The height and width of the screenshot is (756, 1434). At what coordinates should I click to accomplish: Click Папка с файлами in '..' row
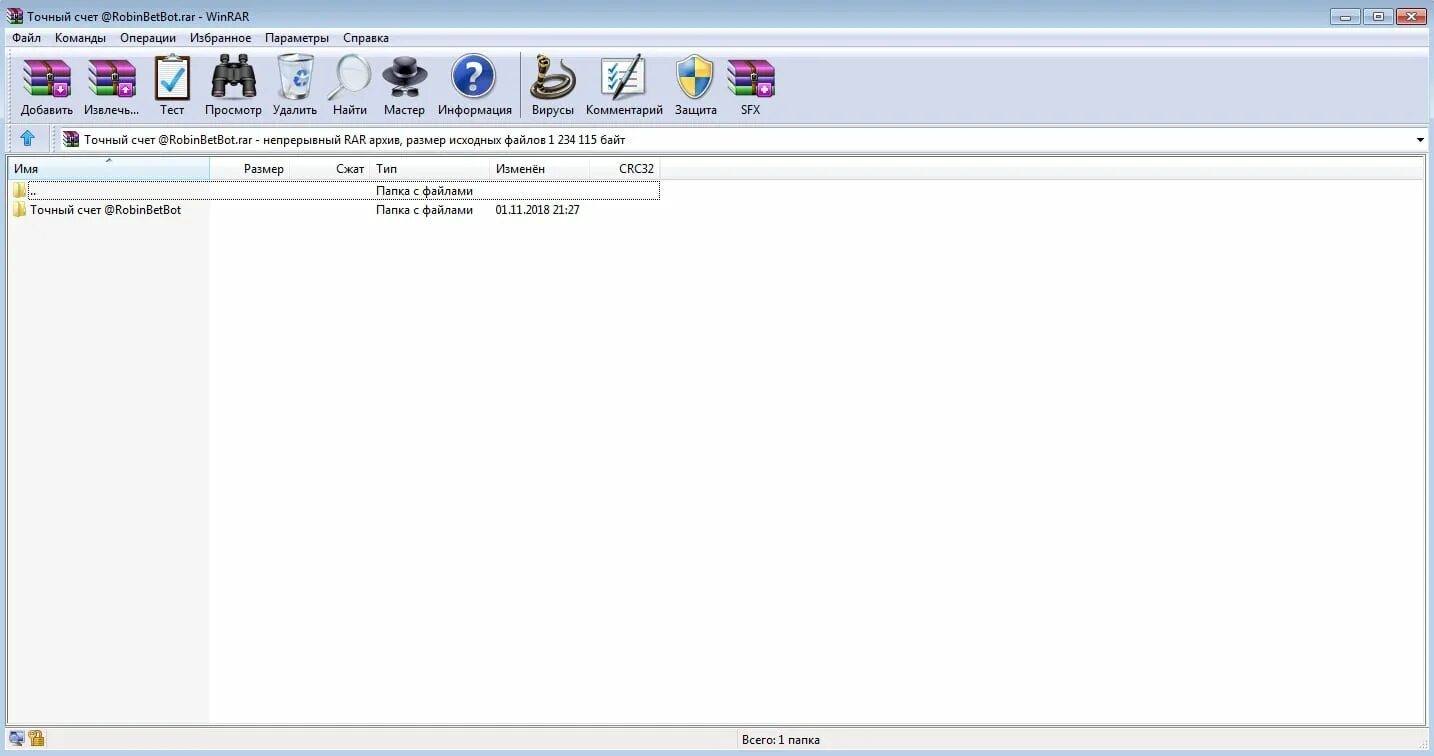tap(424, 190)
